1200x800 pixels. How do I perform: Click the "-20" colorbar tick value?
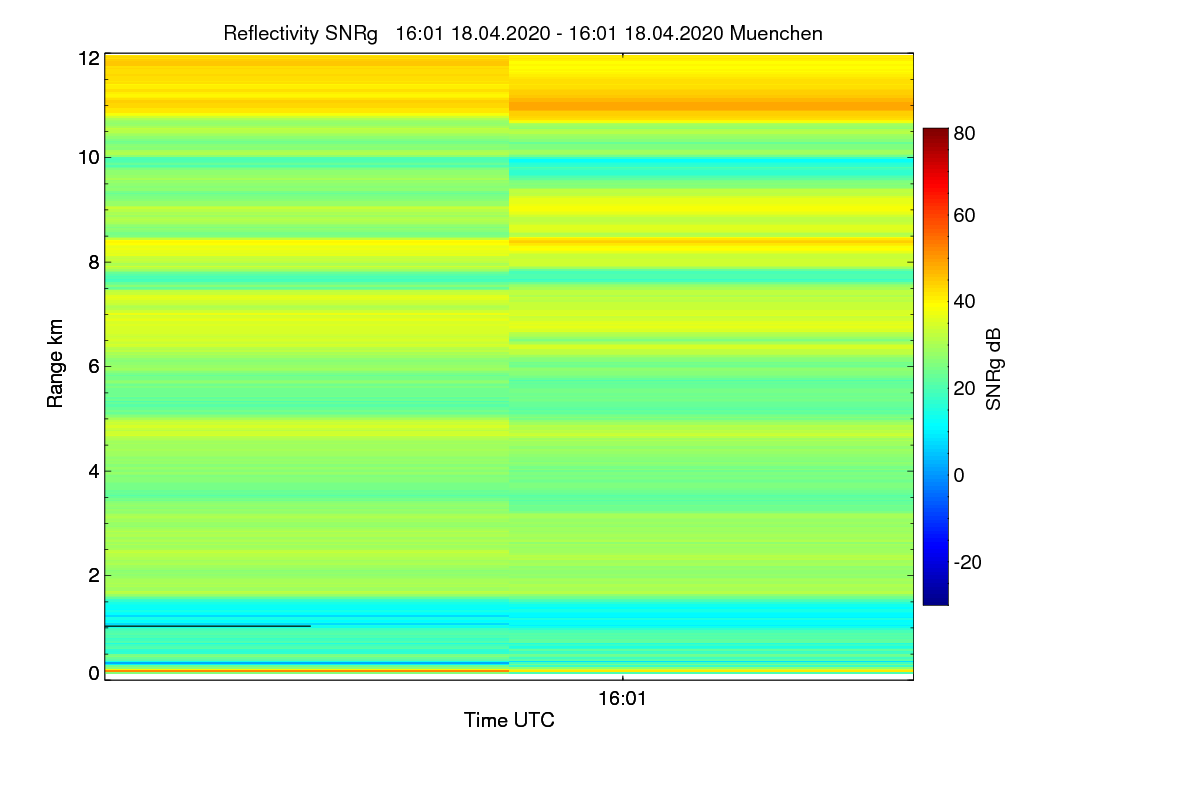(967, 562)
